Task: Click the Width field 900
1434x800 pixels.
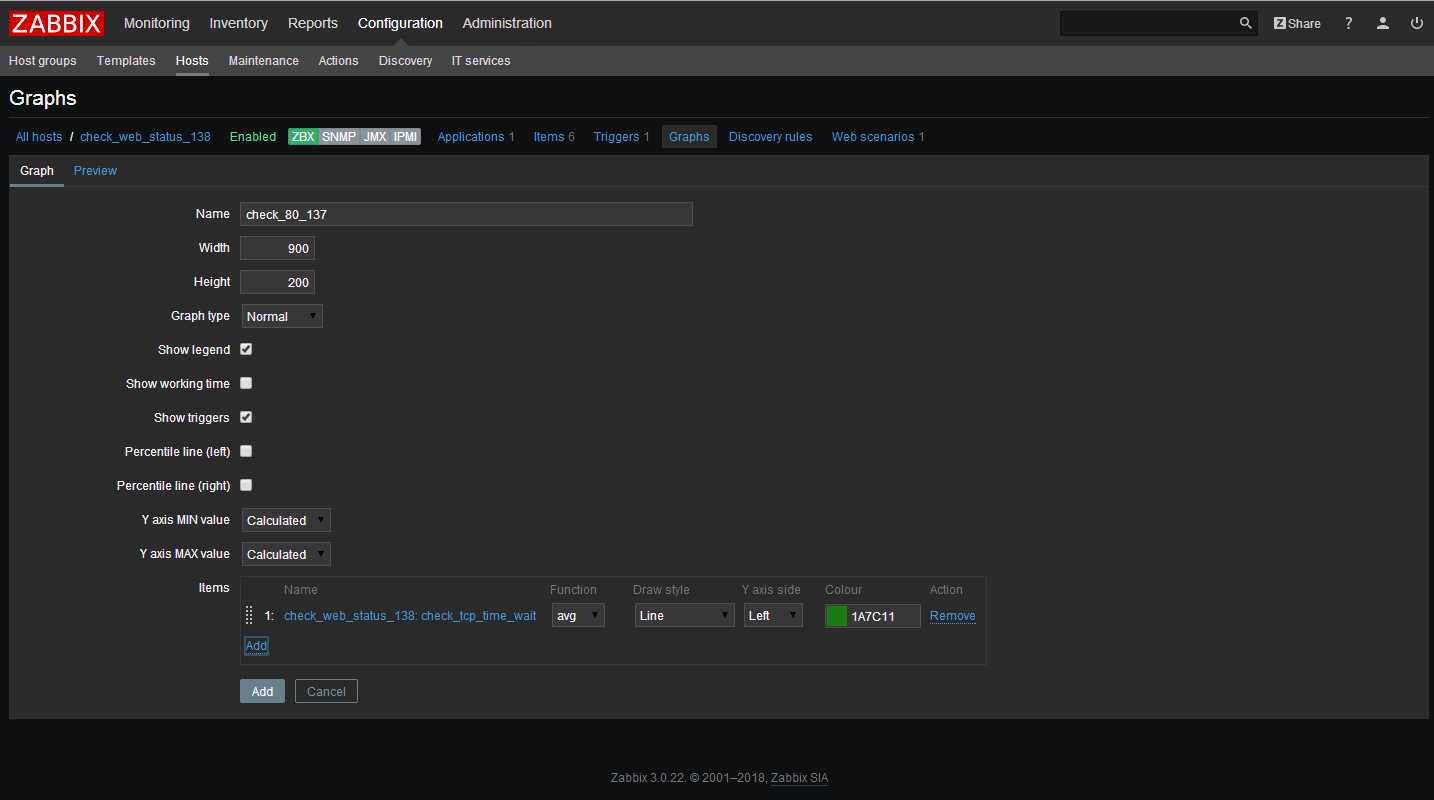Action: [x=277, y=248]
